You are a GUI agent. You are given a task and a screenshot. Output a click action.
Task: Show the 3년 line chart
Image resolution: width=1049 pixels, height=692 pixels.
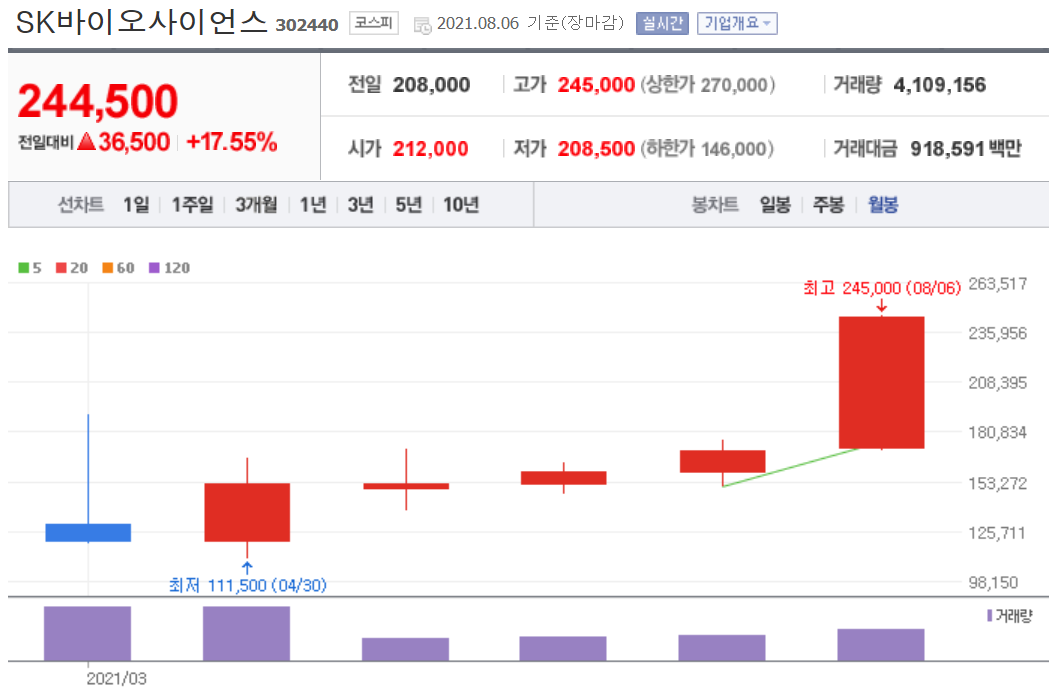361,204
